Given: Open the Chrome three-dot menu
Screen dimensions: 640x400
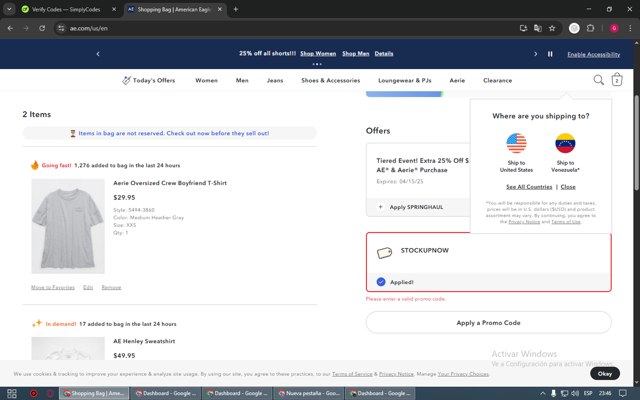Looking at the screenshot, I should [630, 28].
